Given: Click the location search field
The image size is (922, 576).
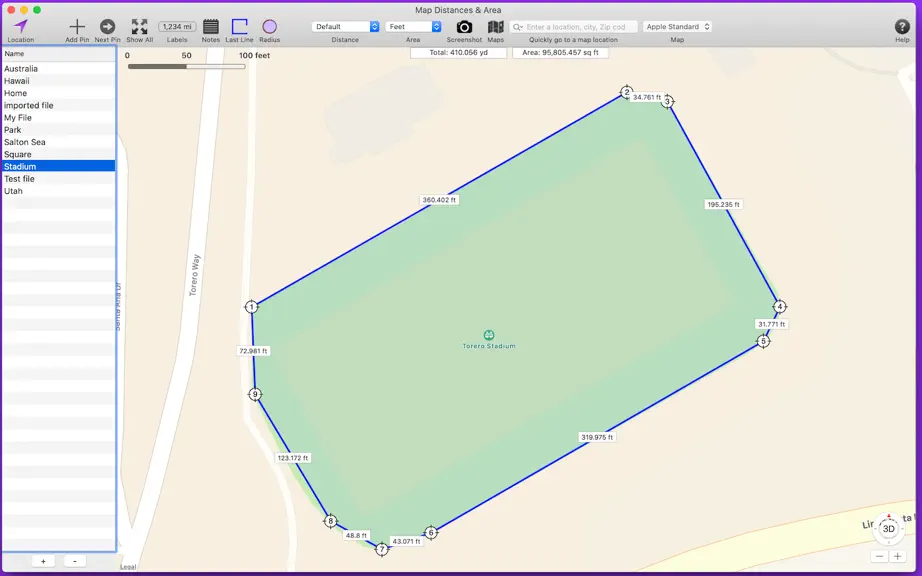Looking at the screenshot, I should [x=574, y=26].
